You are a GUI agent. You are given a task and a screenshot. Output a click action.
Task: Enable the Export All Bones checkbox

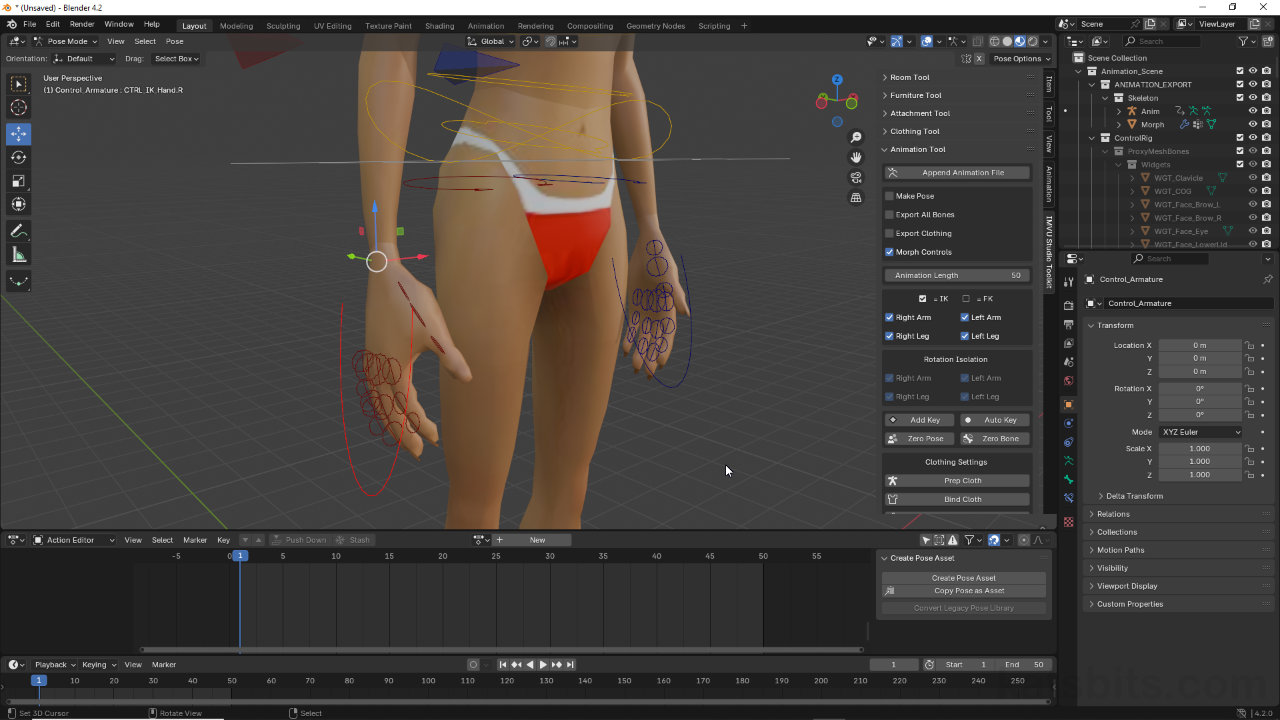tap(890, 215)
